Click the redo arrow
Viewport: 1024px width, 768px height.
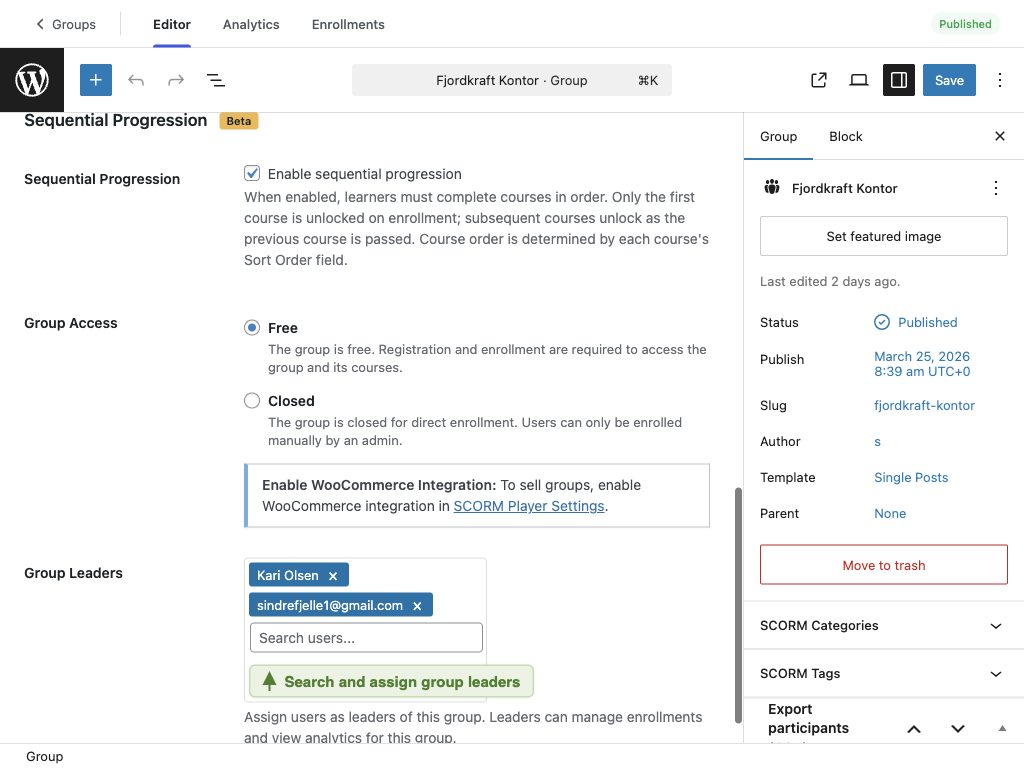click(x=176, y=79)
